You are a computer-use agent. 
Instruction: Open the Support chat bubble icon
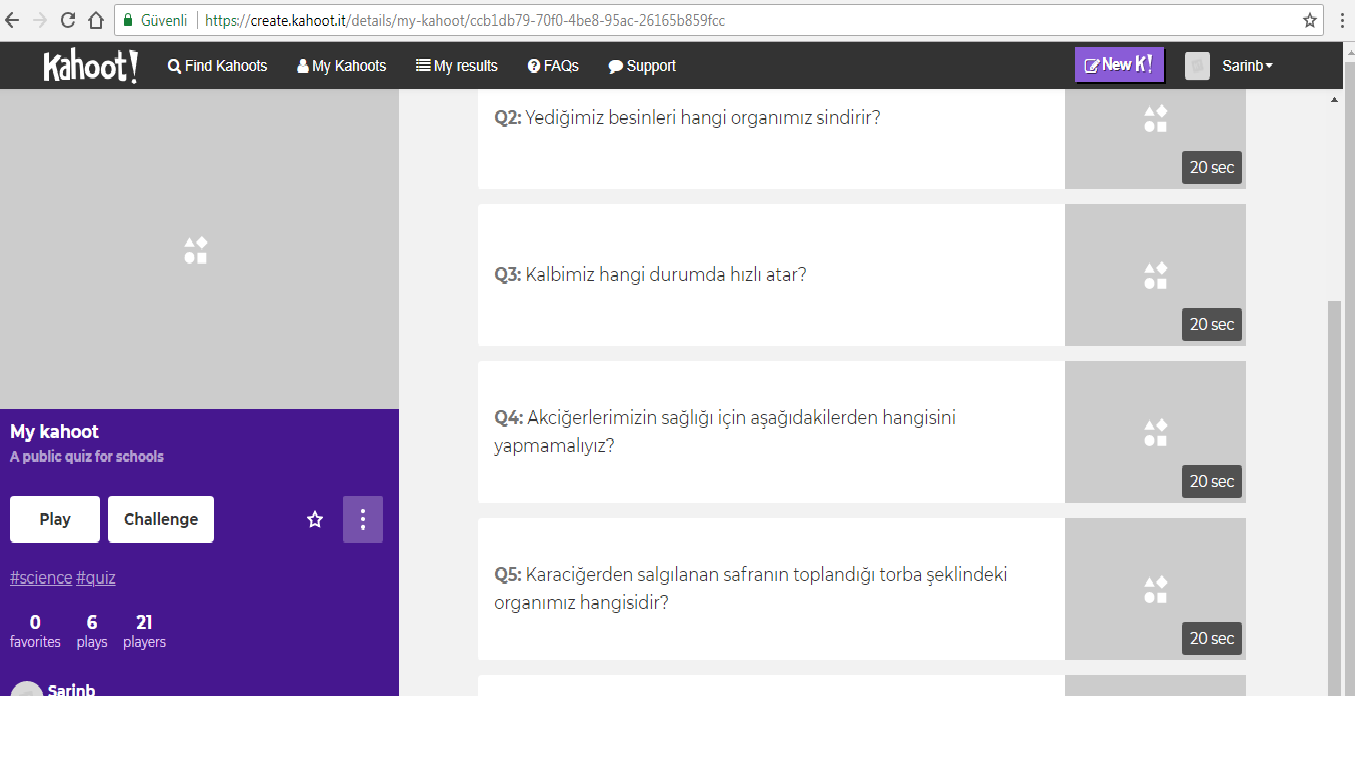point(615,65)
